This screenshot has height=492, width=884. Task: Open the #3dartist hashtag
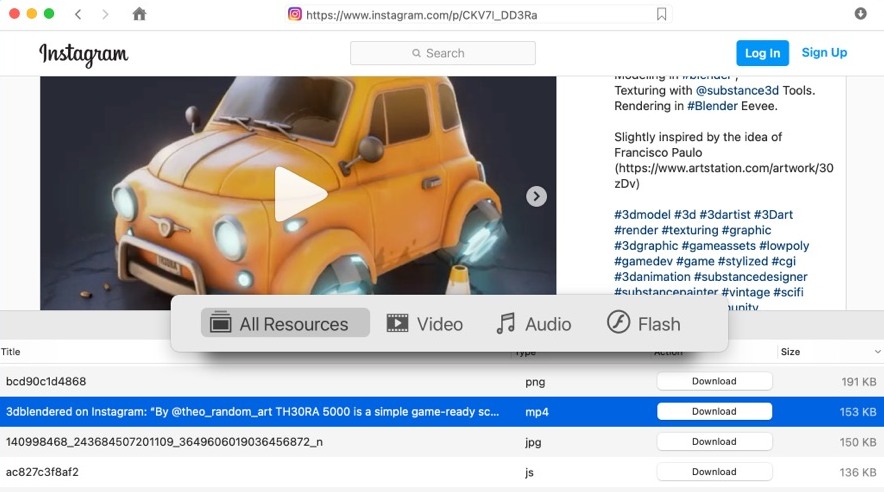(725, 215)
